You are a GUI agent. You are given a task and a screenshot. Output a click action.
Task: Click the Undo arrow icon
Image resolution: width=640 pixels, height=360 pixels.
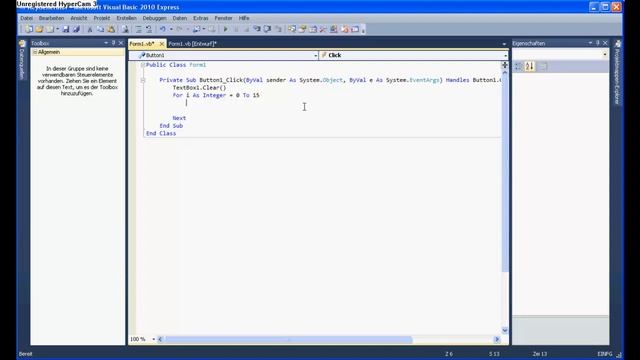point(163,29)
